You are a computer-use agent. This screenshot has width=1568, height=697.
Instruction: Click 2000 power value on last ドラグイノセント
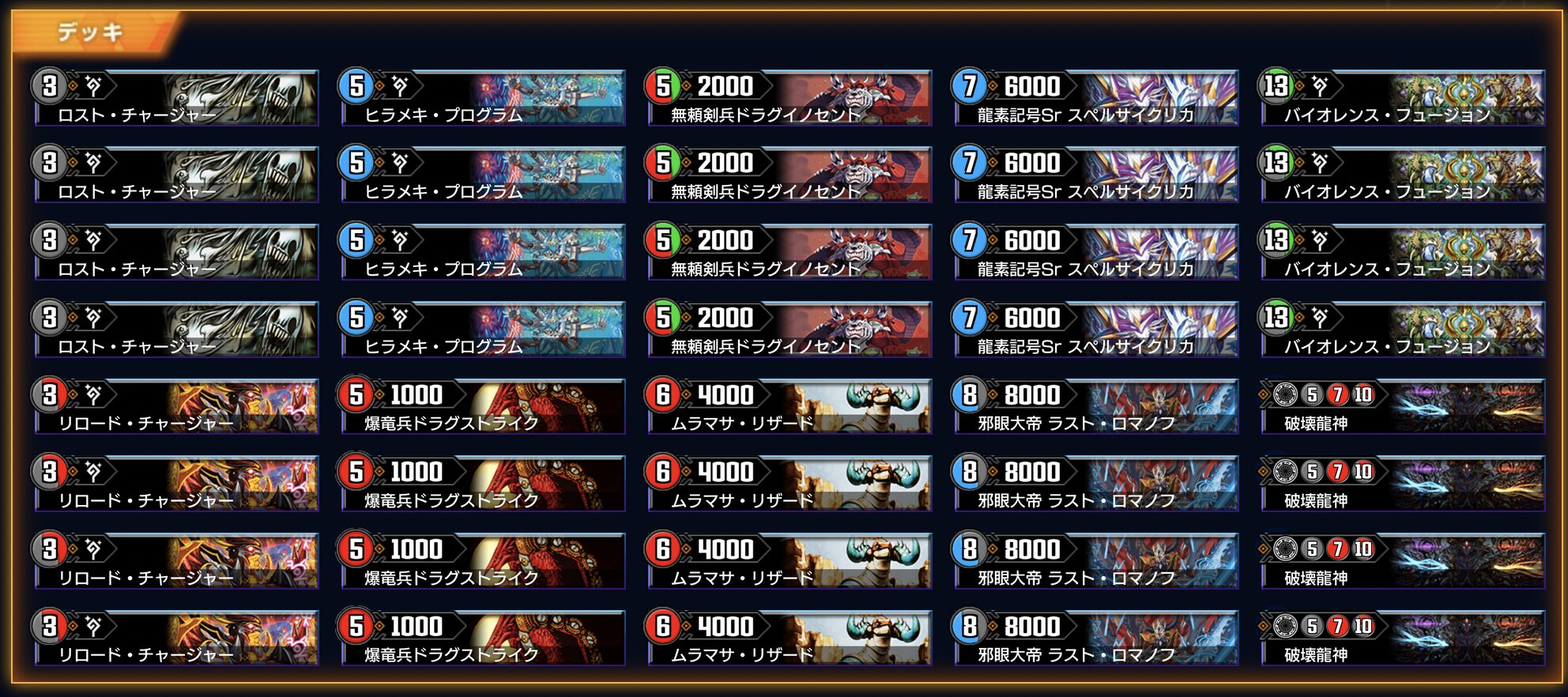click(x=725, y=317)
